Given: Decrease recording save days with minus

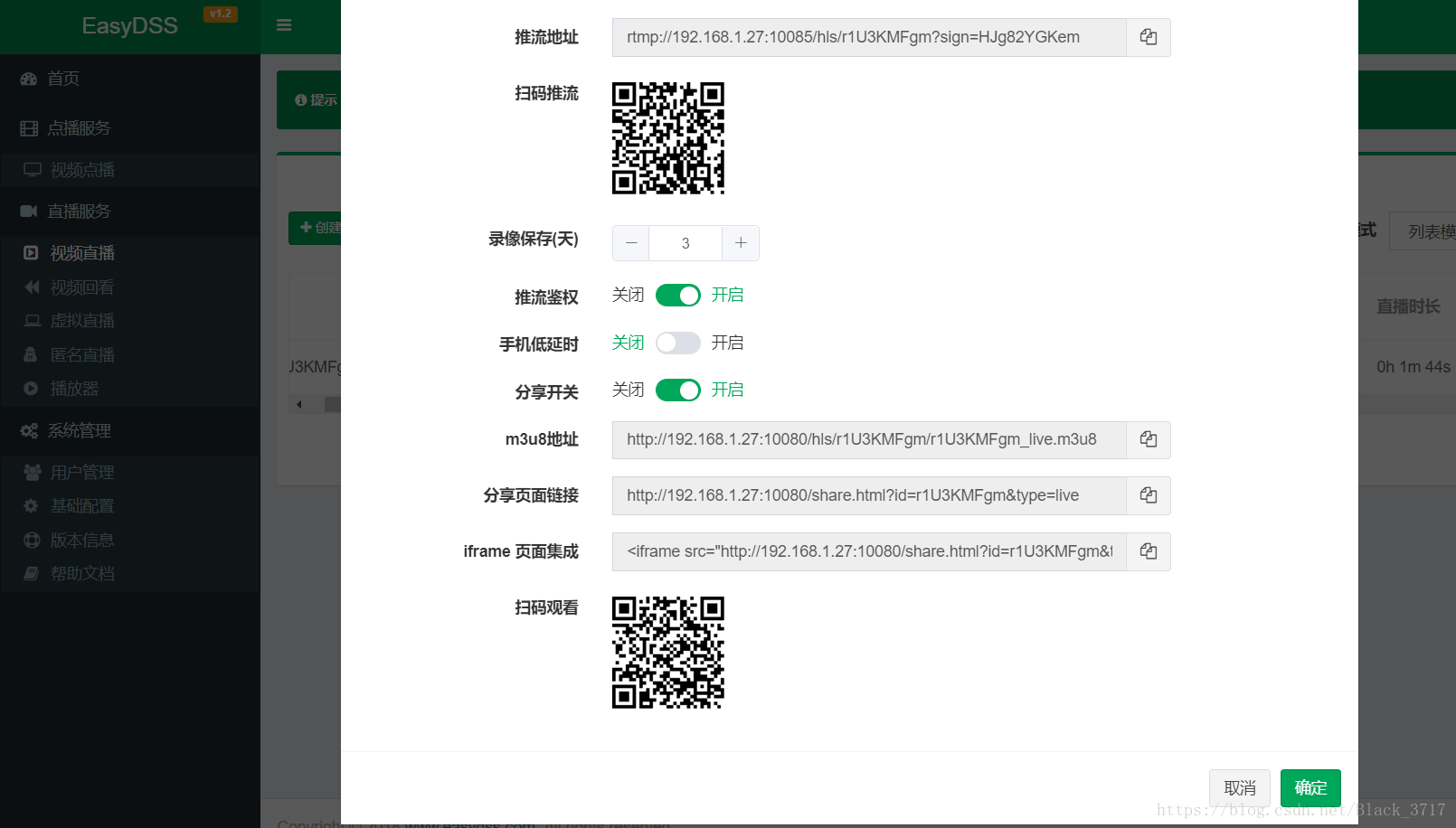Looking at the screenshot, I should click(x=631, y=243).
